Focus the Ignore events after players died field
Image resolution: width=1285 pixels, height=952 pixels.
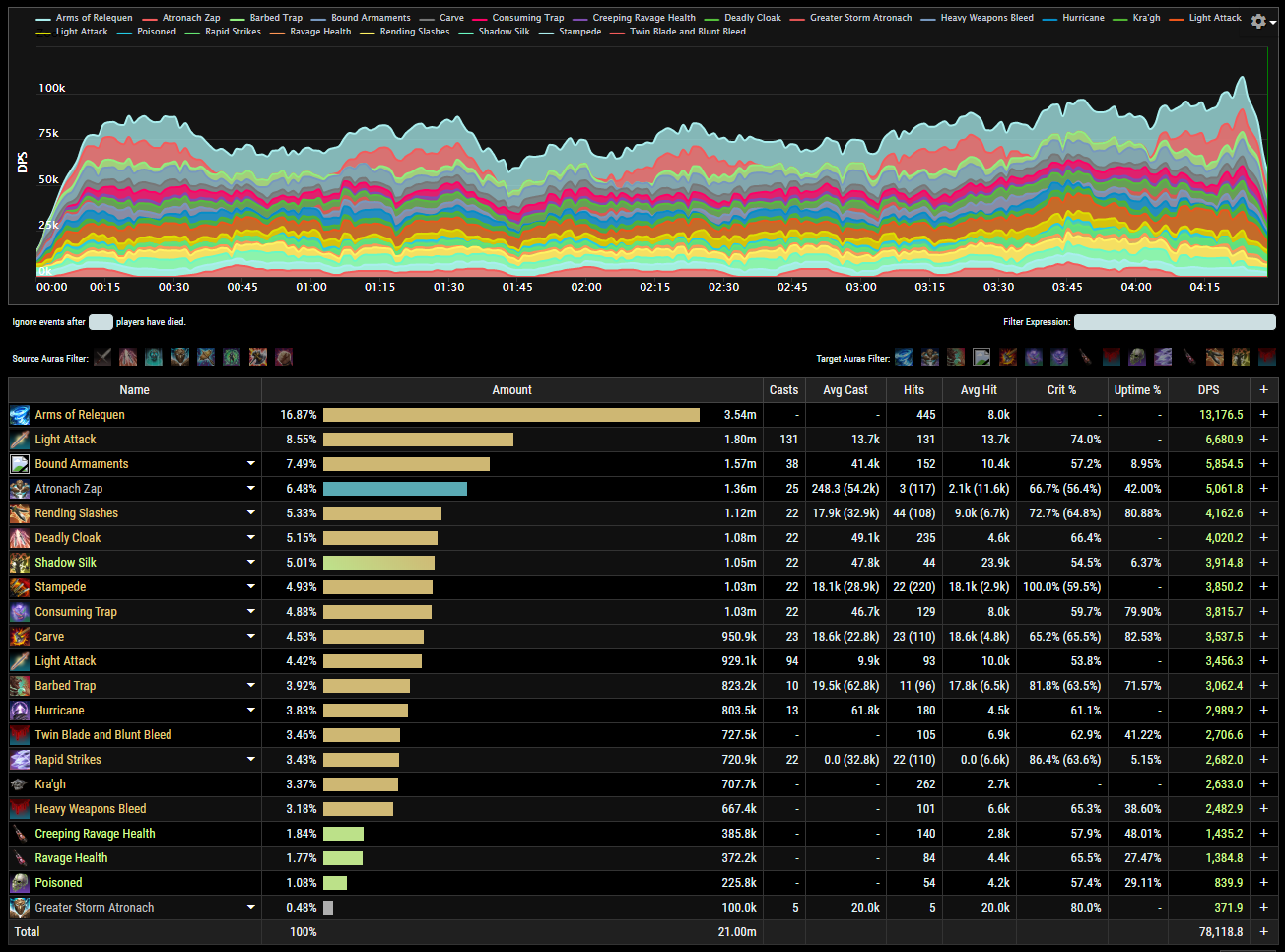coord(101,322)
